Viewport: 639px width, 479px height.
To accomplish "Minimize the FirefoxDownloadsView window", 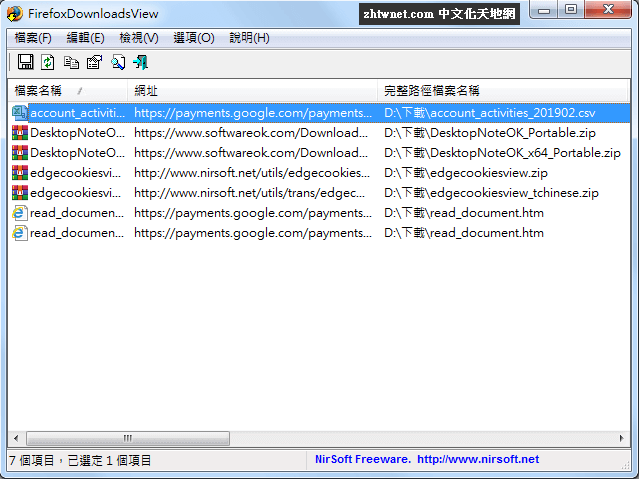I will 544,10.
